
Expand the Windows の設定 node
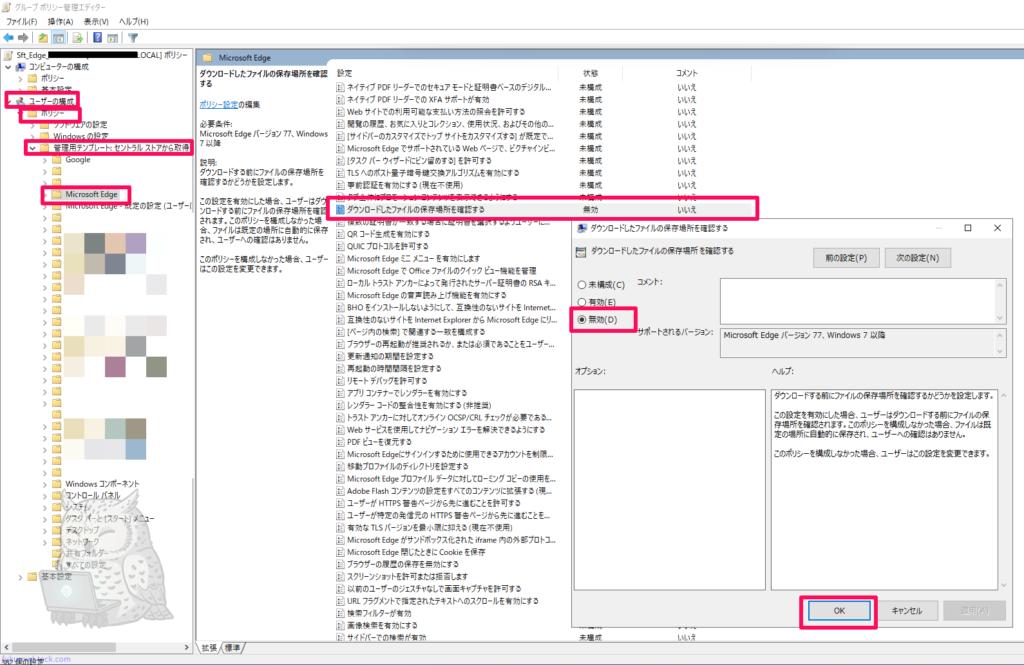pyautogui.click(x=32, y=137)
